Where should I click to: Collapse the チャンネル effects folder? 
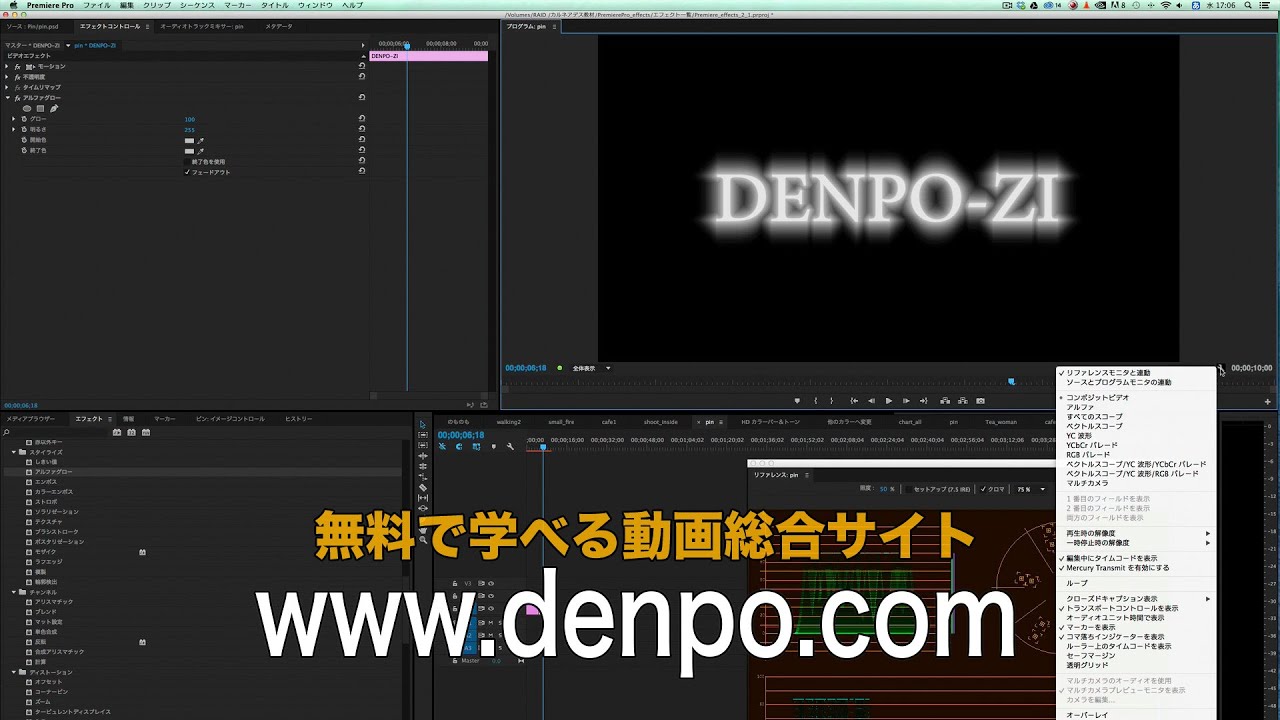pos(14,592)
